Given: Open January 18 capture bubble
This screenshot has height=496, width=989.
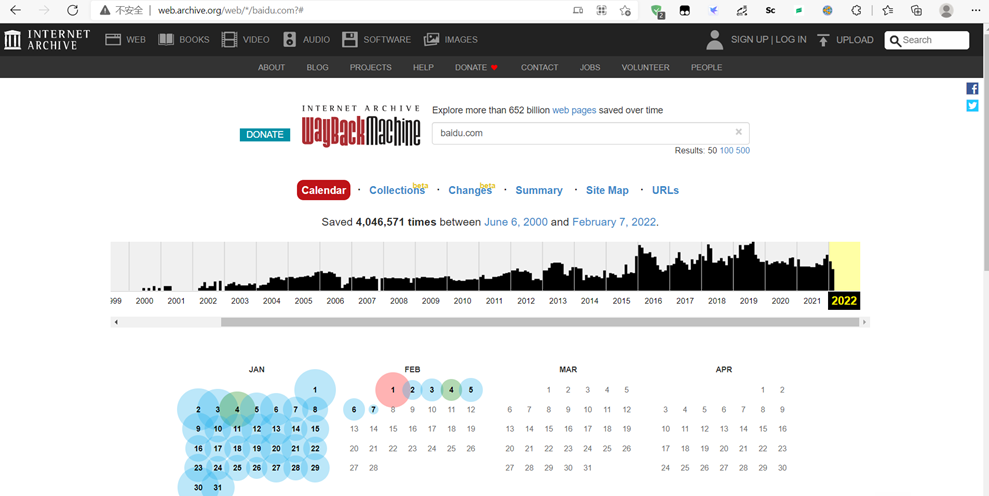Looking at the screenshot, I should [x=237, y=449].
